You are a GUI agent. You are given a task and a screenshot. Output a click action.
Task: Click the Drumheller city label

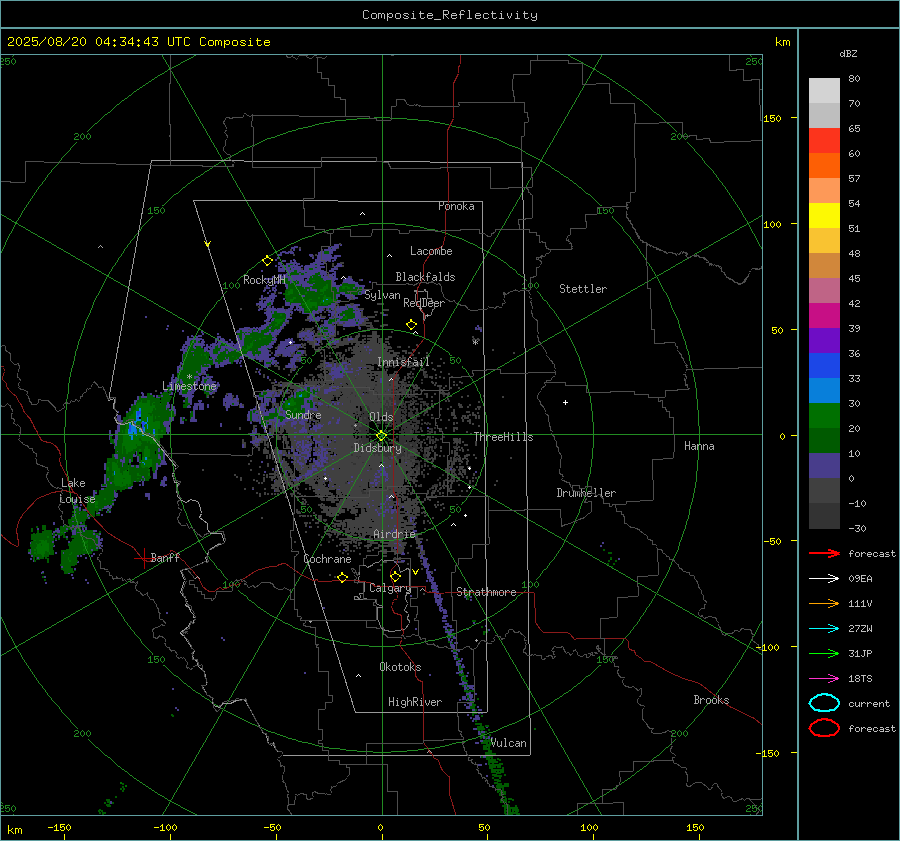[586, 493]
